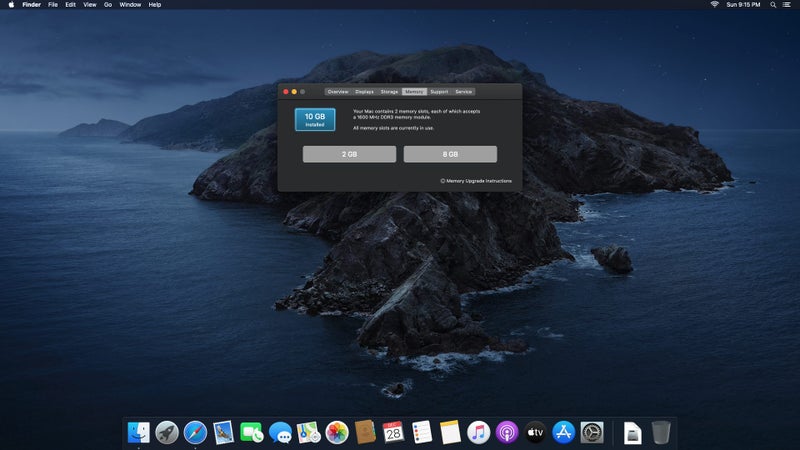Click the Wi-Fi status icon
Viewport: 800px width, 450px height.
(x=714, y=5)
